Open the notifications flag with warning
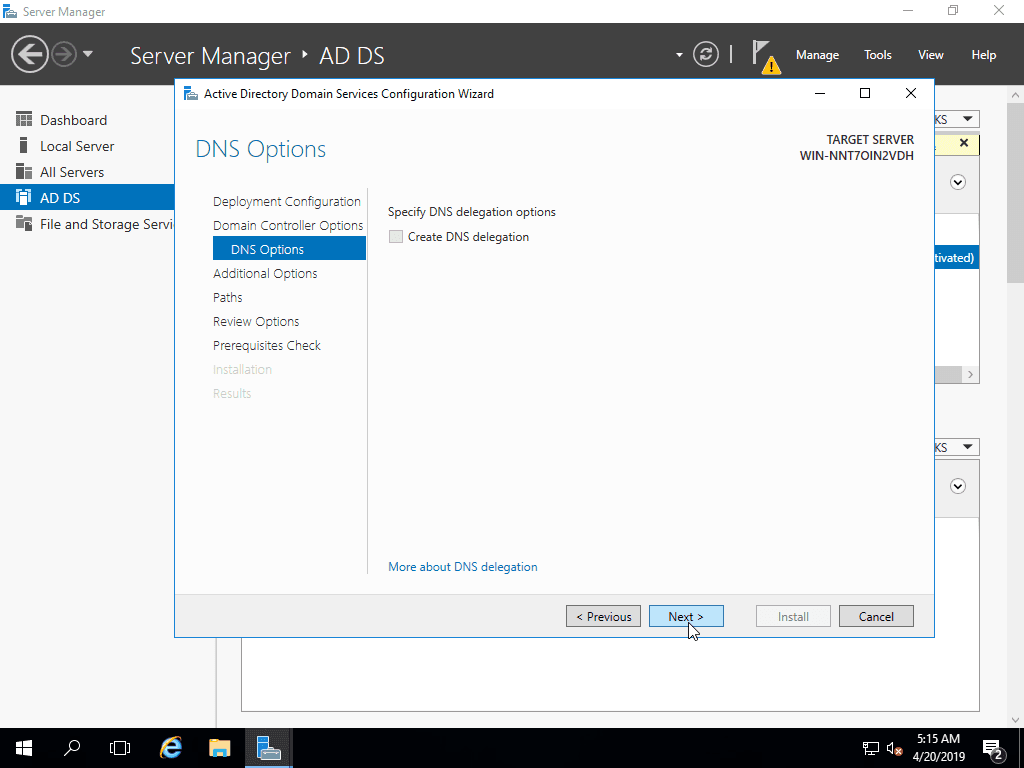 tap(765, 56)
